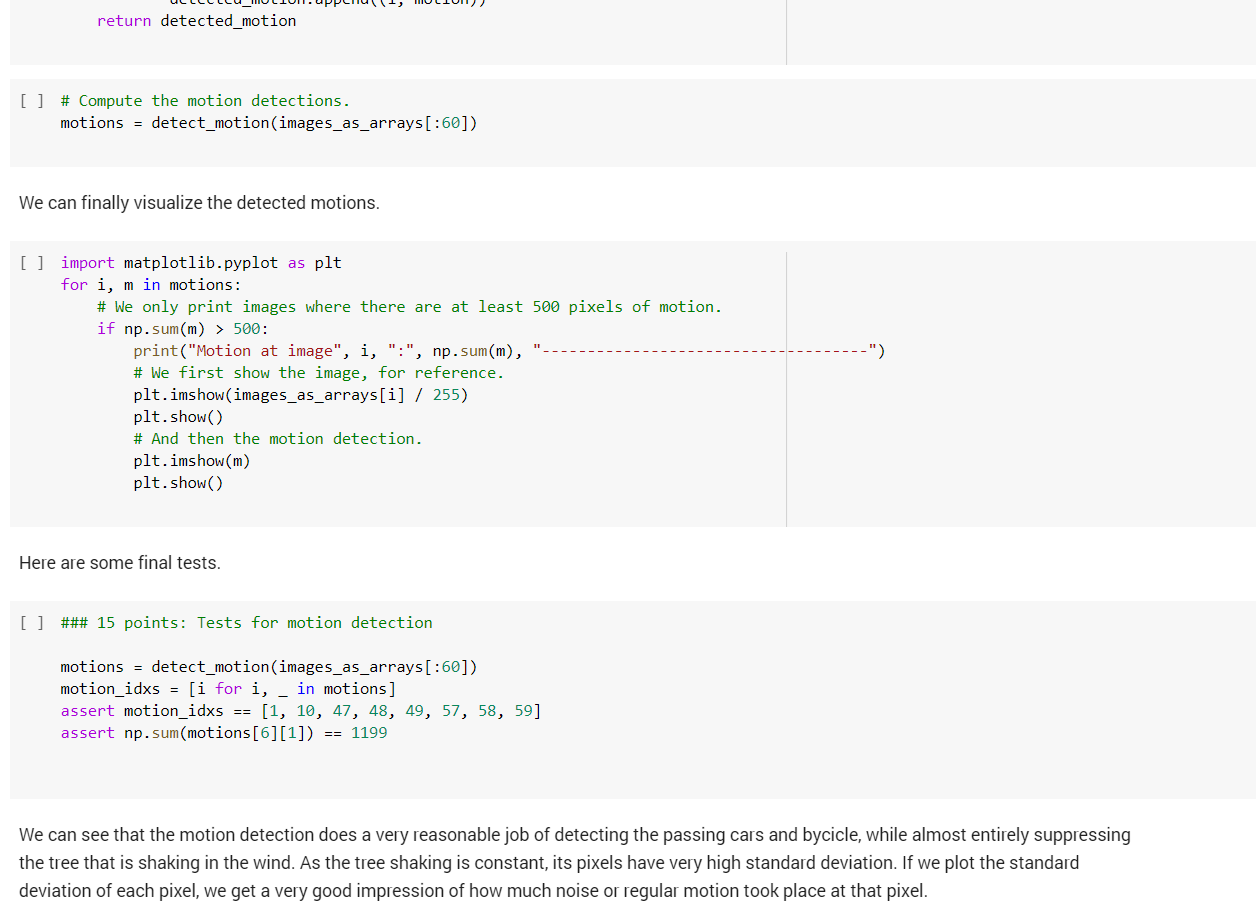This screenshot has height=921, width=1256.
Task: Click the closing markdown paragraph about motion detection
Action: pyautogui.click(x=574, y=862)
